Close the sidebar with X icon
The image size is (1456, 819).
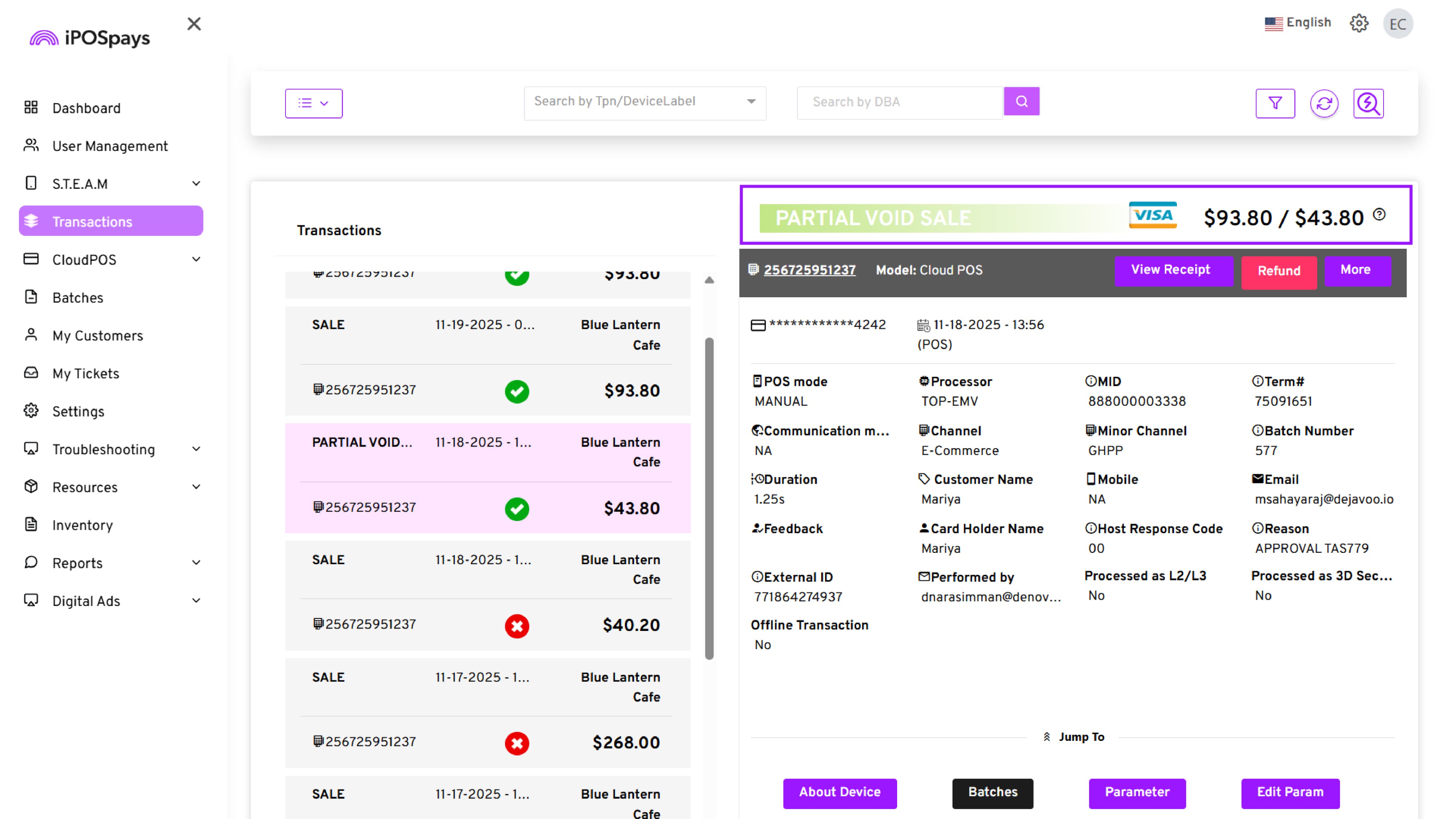[194, 24]
